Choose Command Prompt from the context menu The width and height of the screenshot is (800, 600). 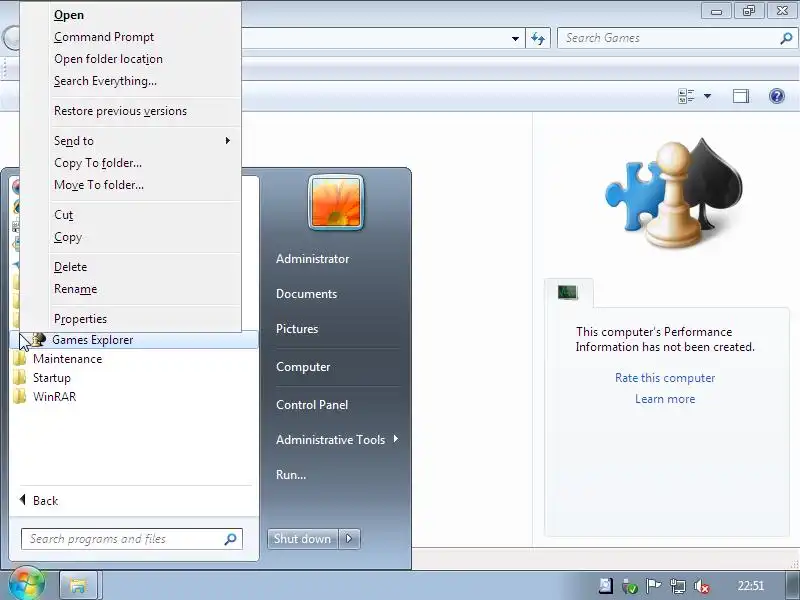coord(104,37)
